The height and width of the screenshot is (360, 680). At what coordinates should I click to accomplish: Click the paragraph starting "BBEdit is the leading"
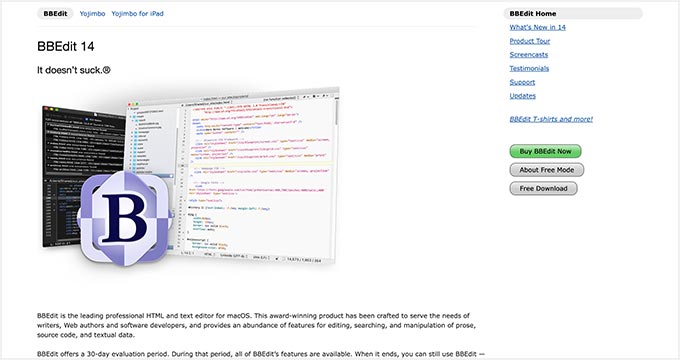click(256, 325)
